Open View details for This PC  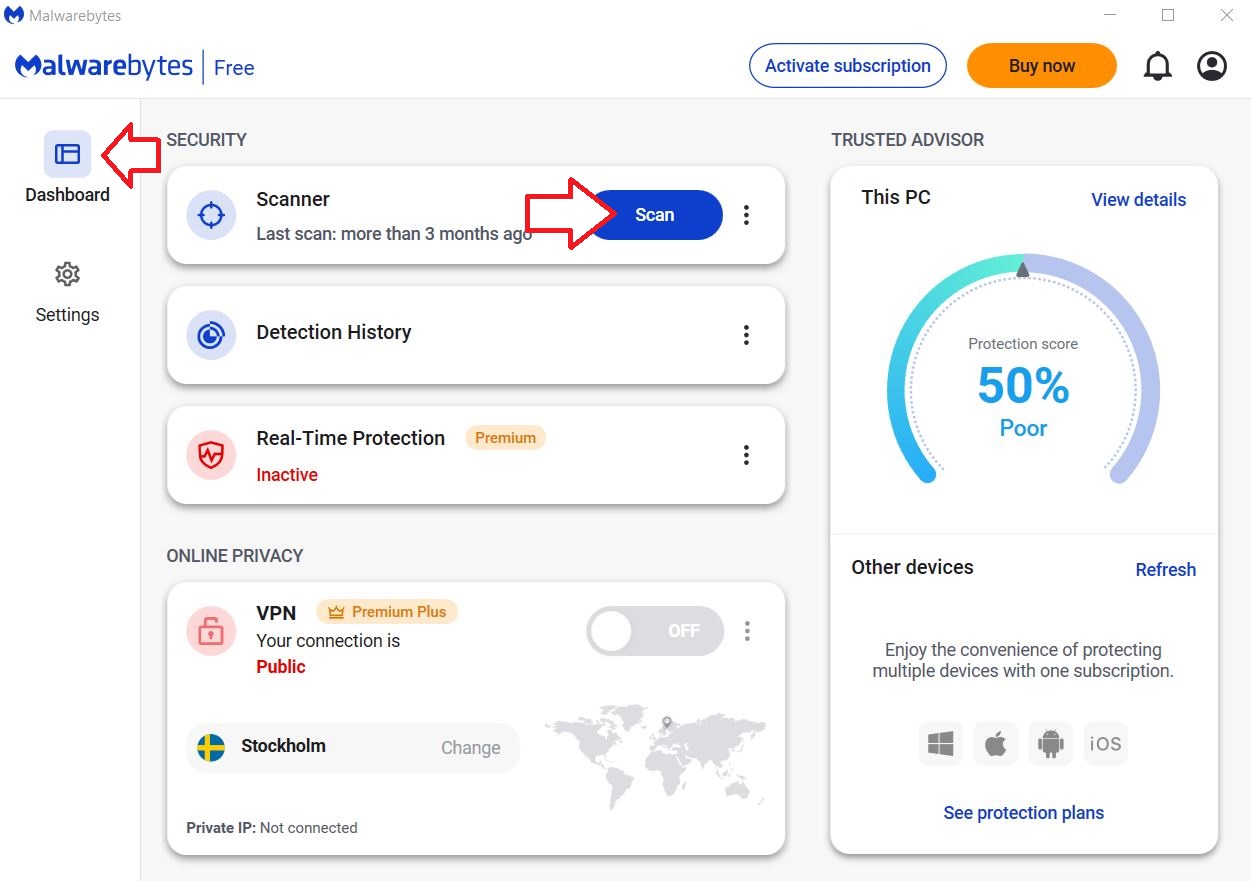point(1138,200)
